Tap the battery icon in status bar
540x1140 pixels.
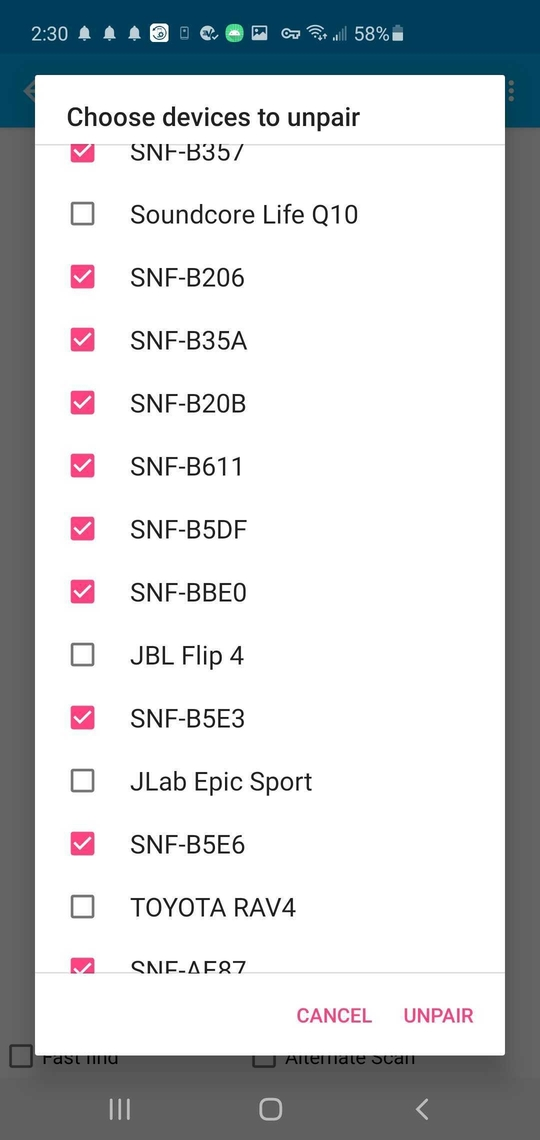pyautogui.click(x=398, y=33)
